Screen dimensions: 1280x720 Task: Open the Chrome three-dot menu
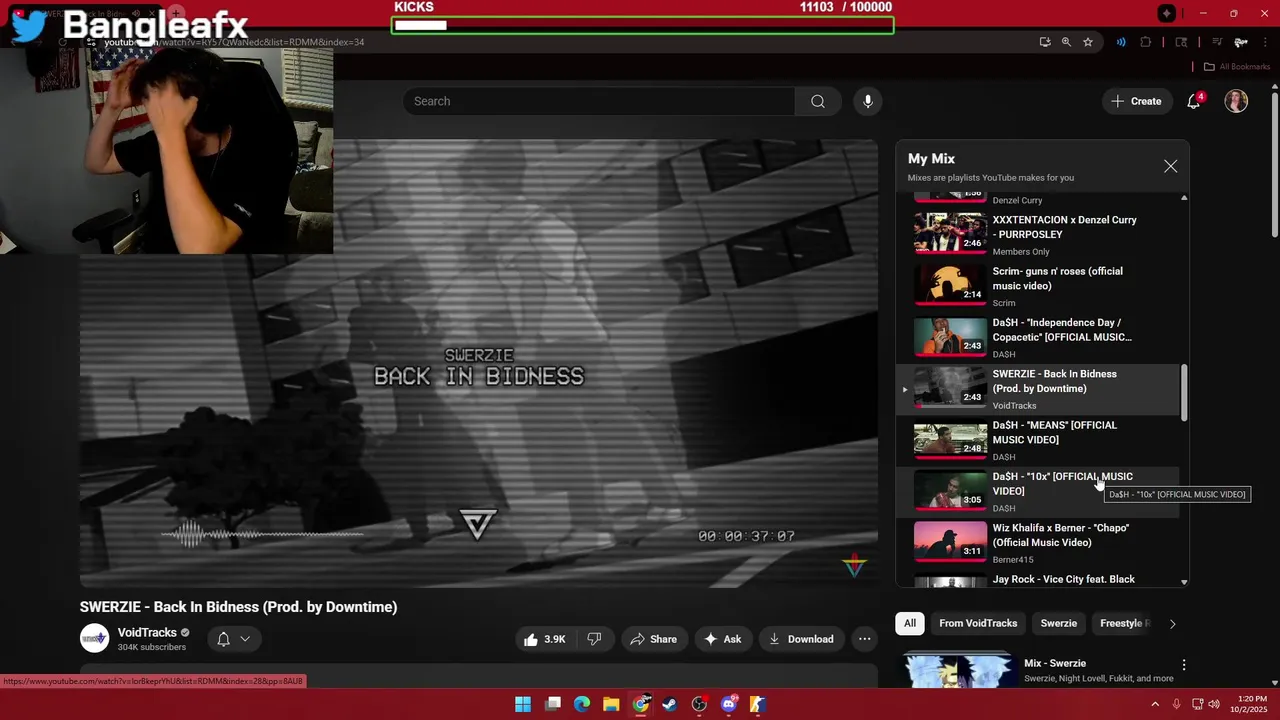click(1264, 42)
